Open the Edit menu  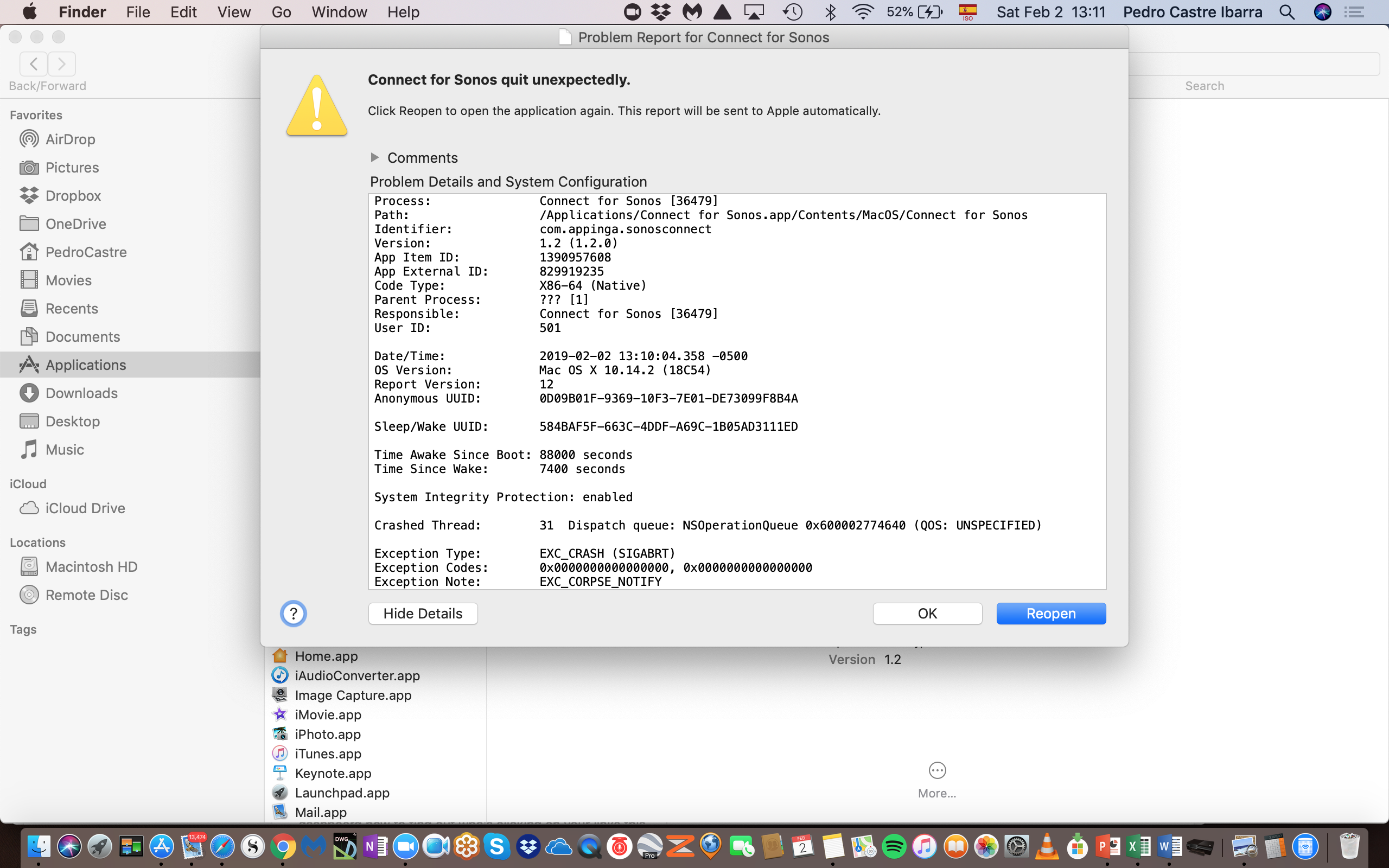point(184,12)
